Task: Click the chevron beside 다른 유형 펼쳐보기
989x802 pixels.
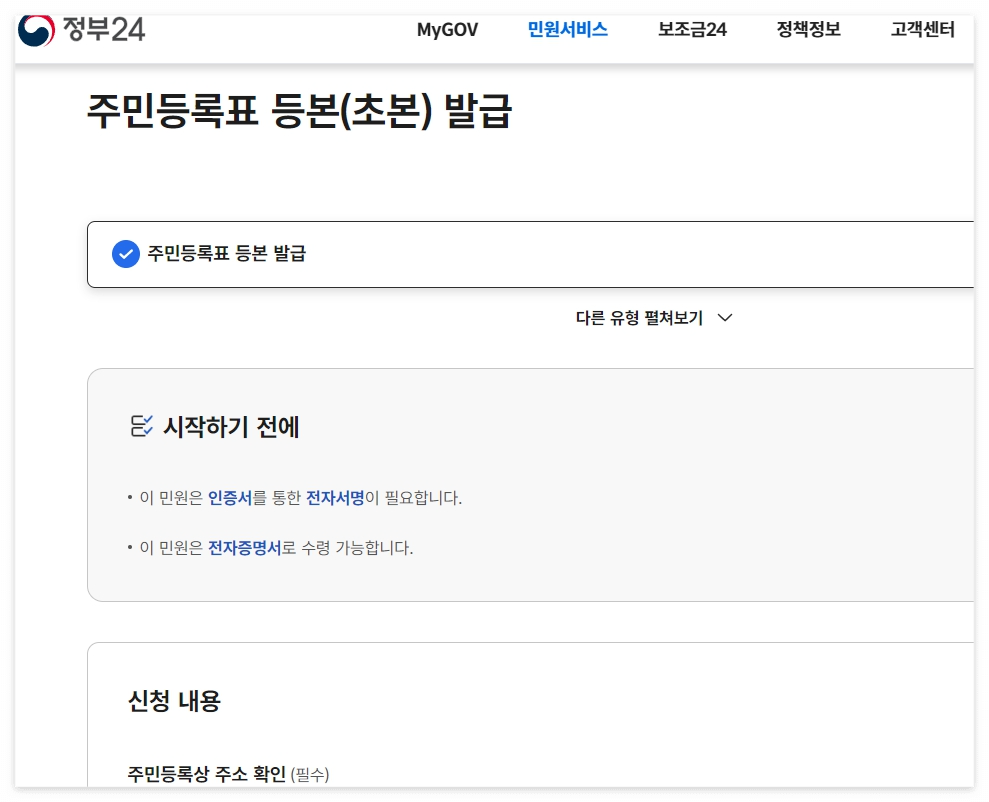Action: click(x=724, y=317)
